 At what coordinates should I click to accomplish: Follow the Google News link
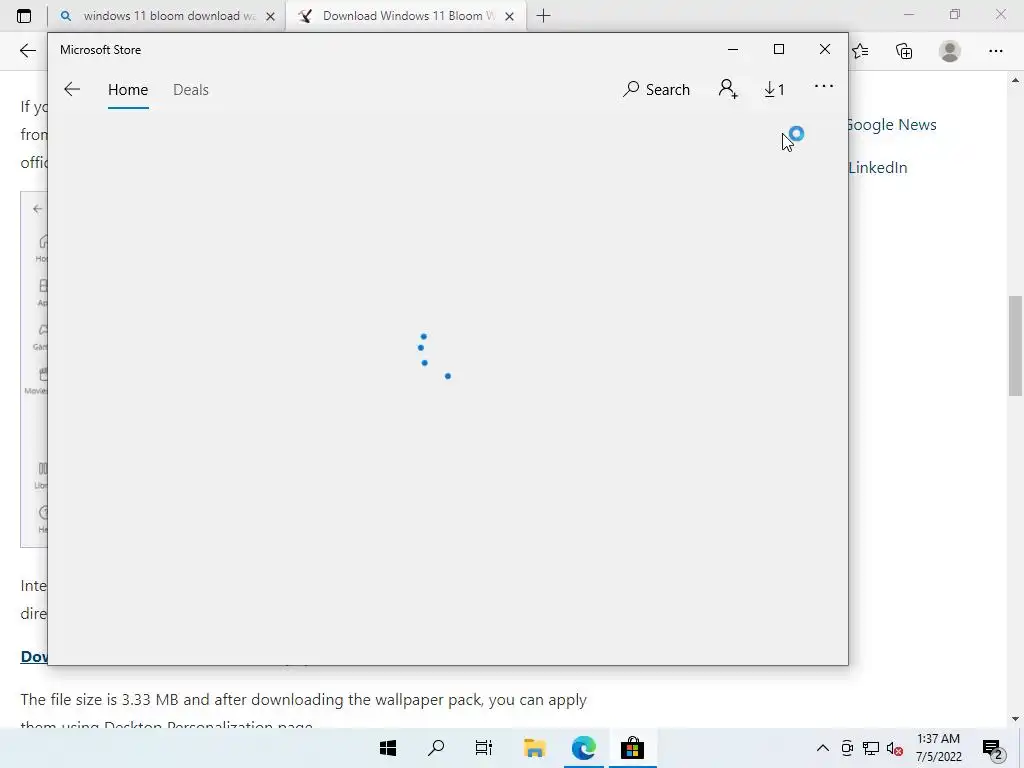click(892, 125)
